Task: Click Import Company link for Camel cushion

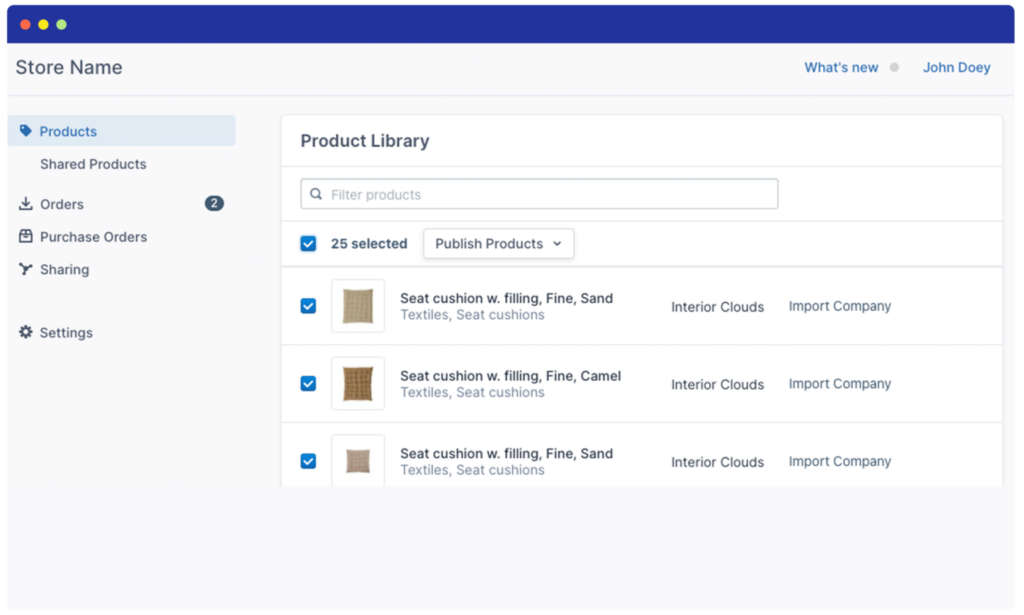Action: click(x=839, y=383)
